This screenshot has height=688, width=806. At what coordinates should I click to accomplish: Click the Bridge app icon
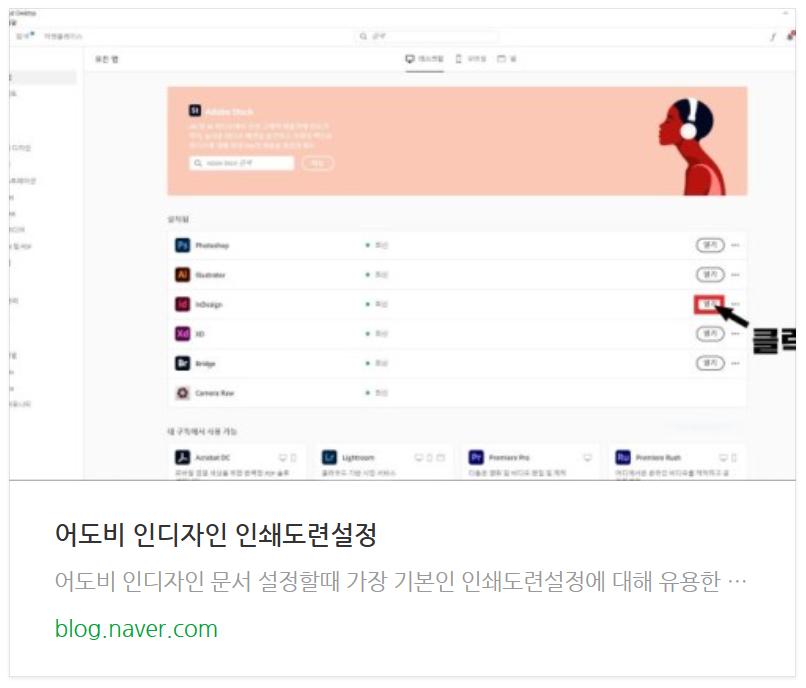click(x=182, y=364)
